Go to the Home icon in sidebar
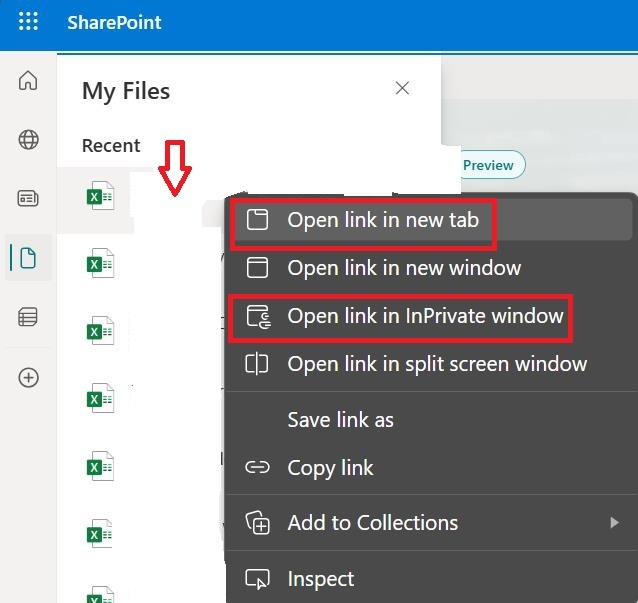The image size is (638, 603). pos(28,81)
